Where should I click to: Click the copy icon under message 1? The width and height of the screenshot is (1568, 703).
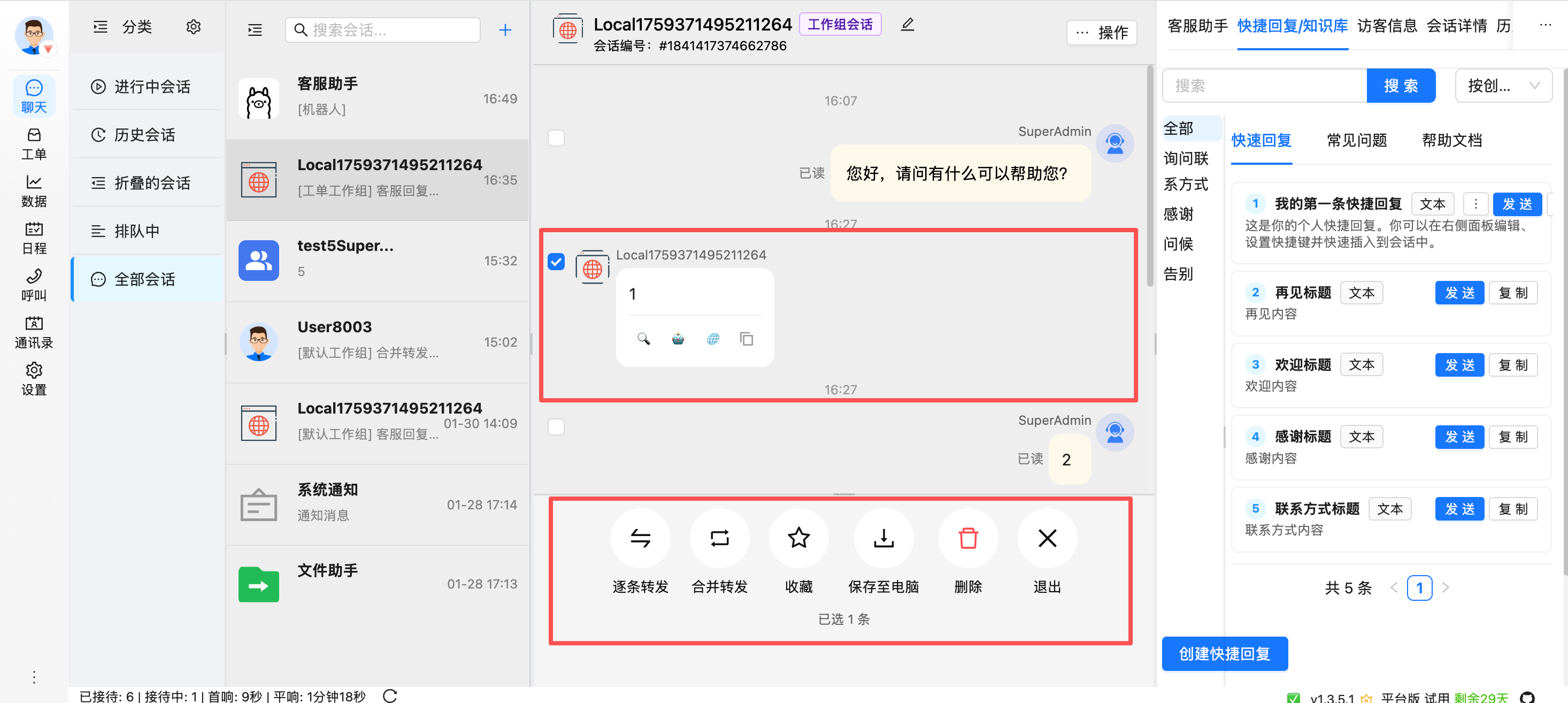[x=746, y=339]
